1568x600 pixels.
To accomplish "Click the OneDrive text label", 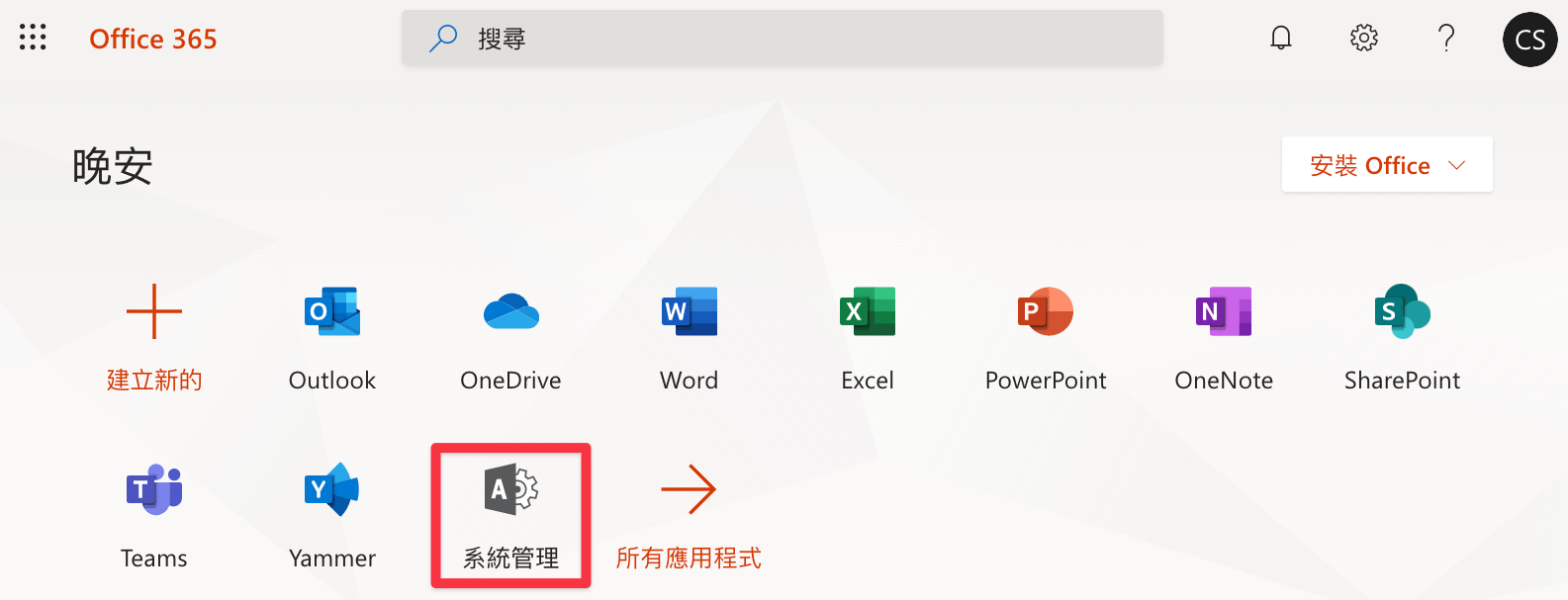I will tap(510, 381).
